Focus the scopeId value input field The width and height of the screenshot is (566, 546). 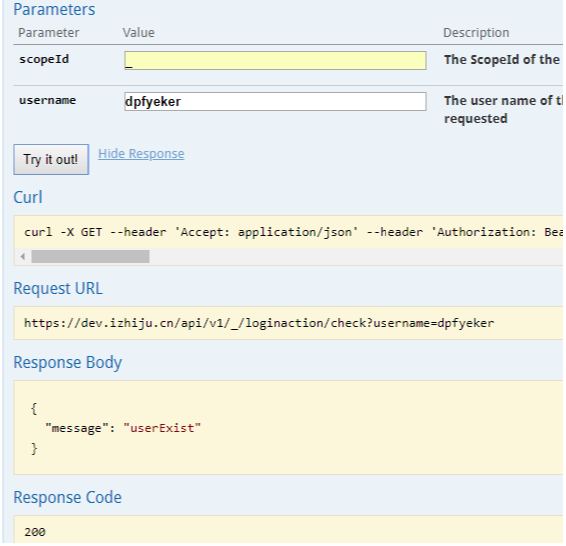(275, 60)
